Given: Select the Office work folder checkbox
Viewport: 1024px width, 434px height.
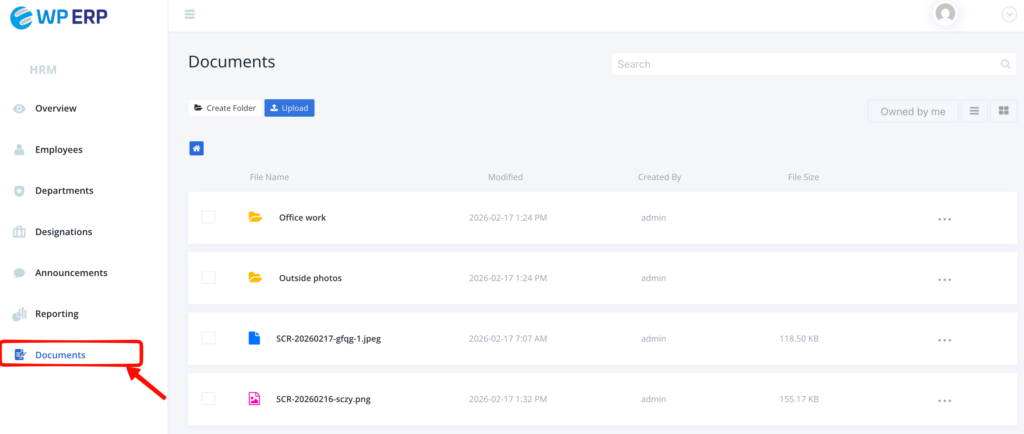Looking at the screenshot, I should pyautogui.click(x=208, y=217).
